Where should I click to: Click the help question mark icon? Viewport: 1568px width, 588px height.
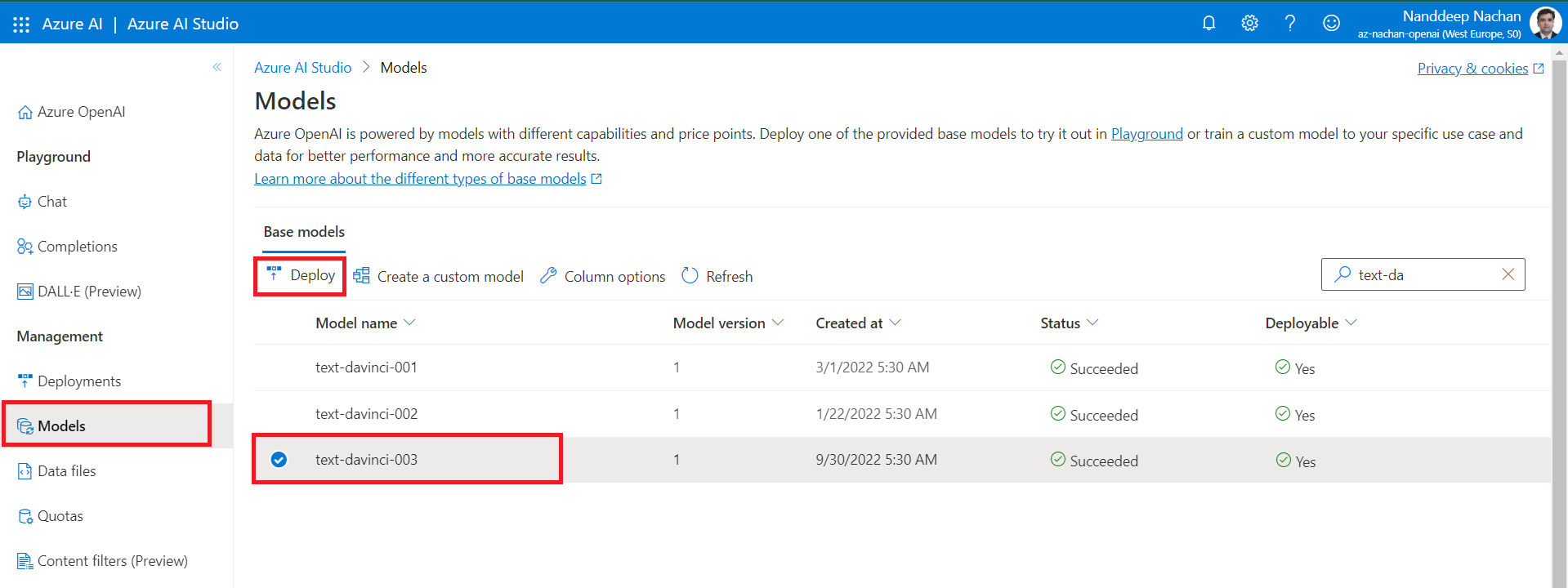pos(1290,23)
